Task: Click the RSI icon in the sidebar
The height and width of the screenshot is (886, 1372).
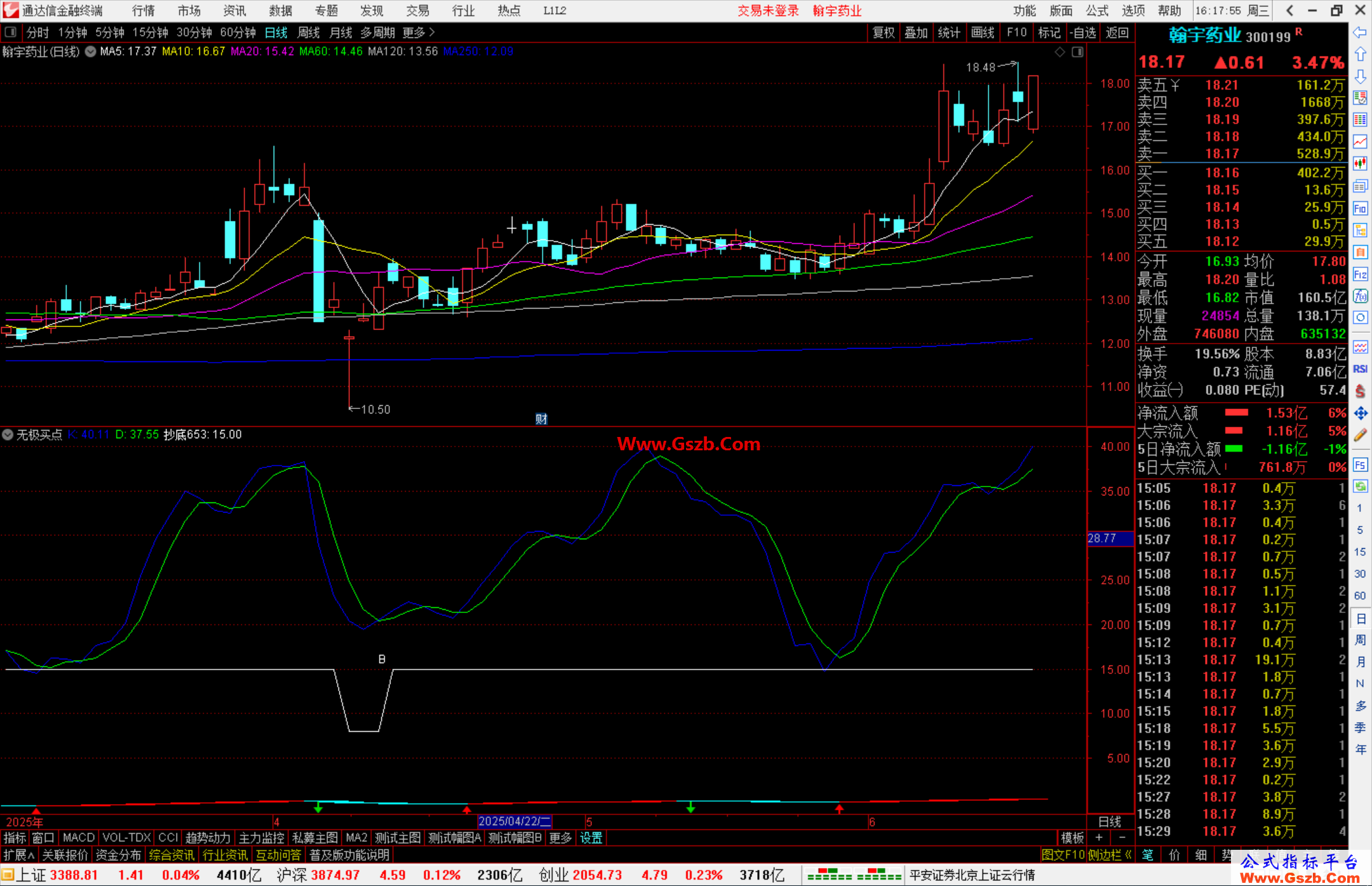Action: [x=1360, y=369]
